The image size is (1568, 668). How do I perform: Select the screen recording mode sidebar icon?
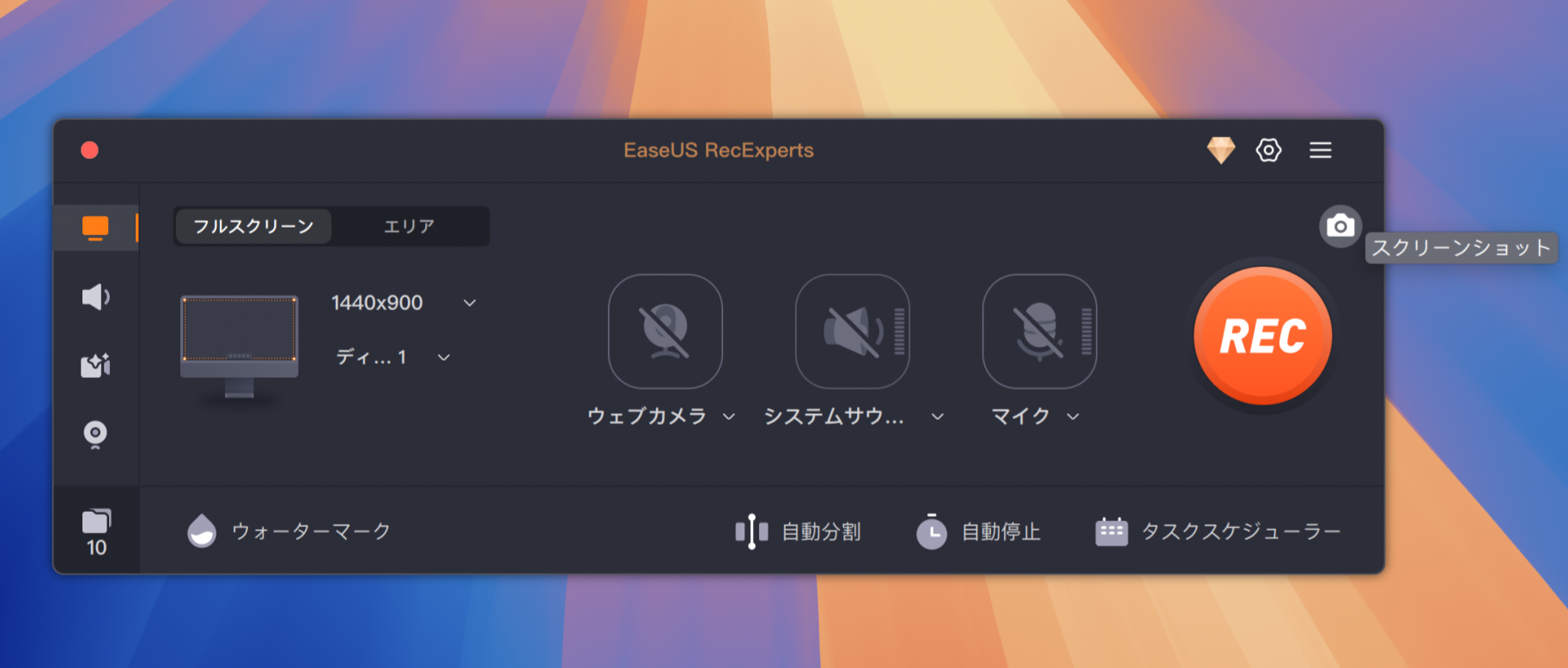95,228
